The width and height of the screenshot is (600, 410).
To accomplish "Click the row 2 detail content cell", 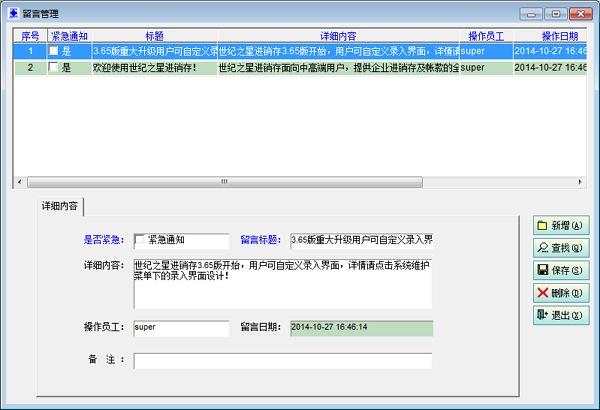I will 338,68.
